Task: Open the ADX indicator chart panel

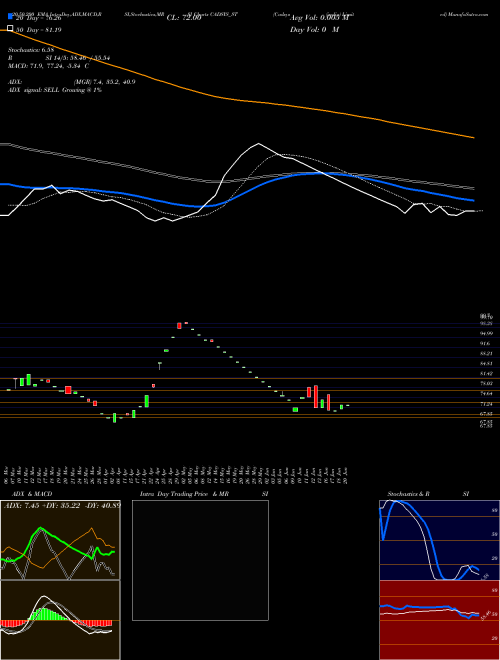Action: point(60,540)
